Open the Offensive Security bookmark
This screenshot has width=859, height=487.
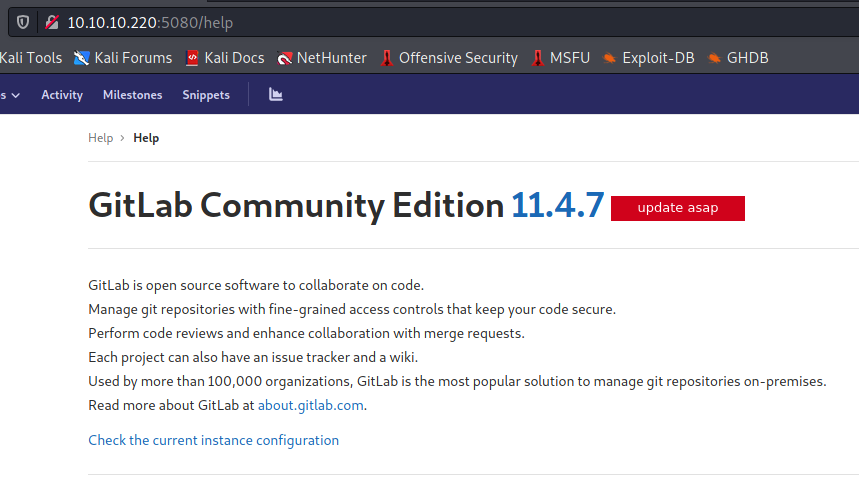point(449,58)
